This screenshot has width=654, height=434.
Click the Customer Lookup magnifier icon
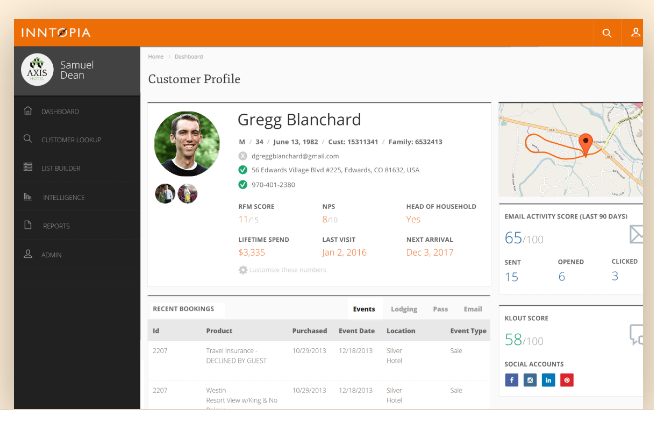pyautogui.click(x=28, y=139)
